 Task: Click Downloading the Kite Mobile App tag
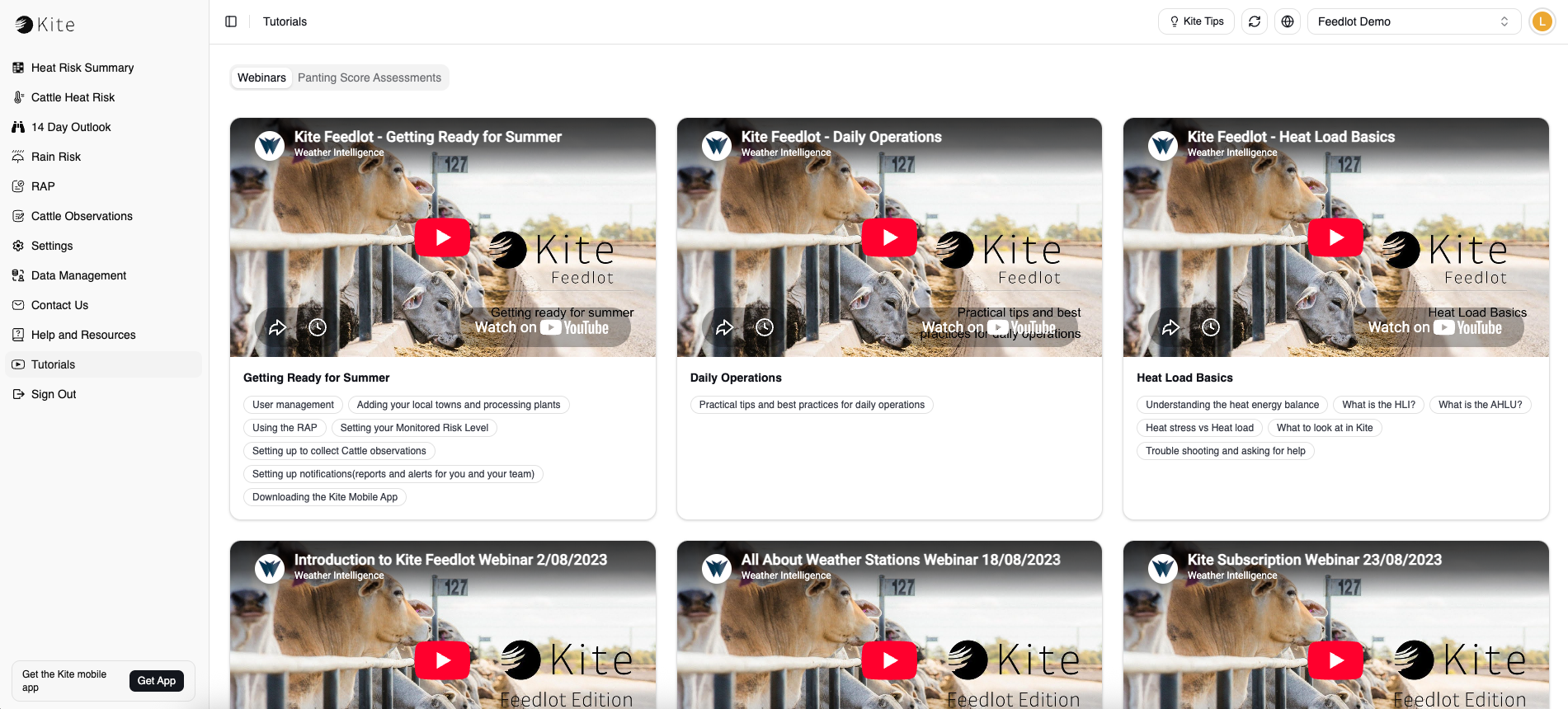point(325,497)
